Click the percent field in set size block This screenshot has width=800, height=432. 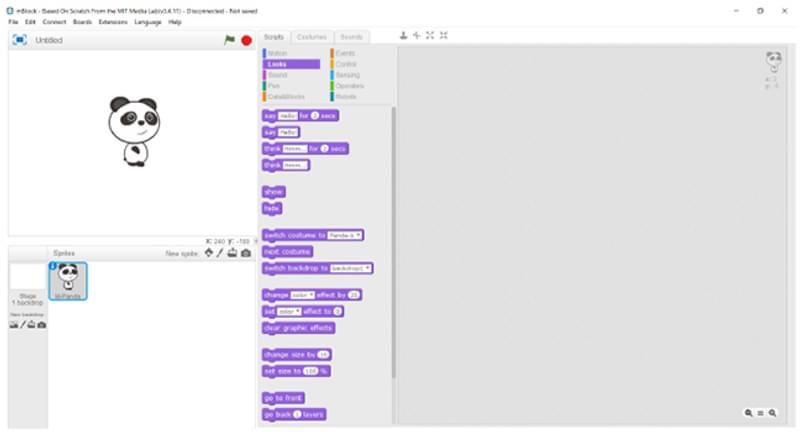pyautogui.click(x=311, y=371)
